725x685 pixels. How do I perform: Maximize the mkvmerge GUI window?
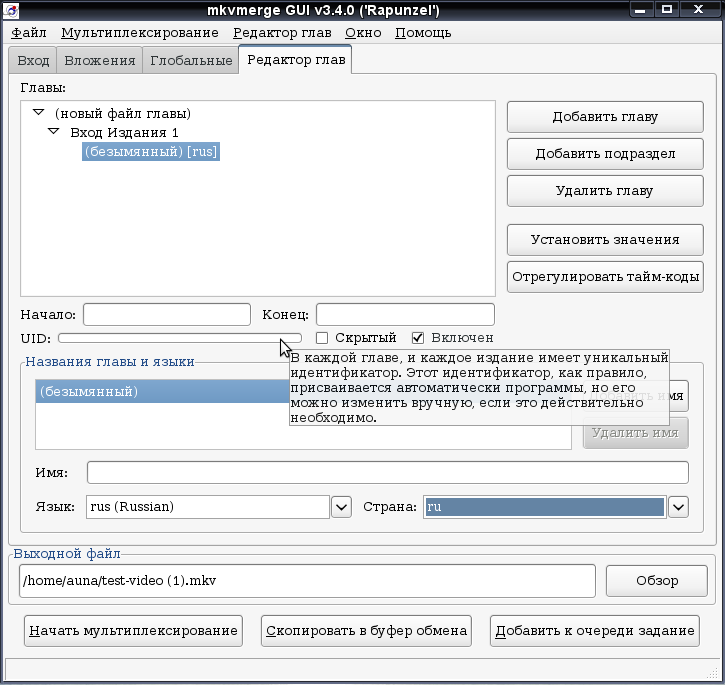point(667,9)
